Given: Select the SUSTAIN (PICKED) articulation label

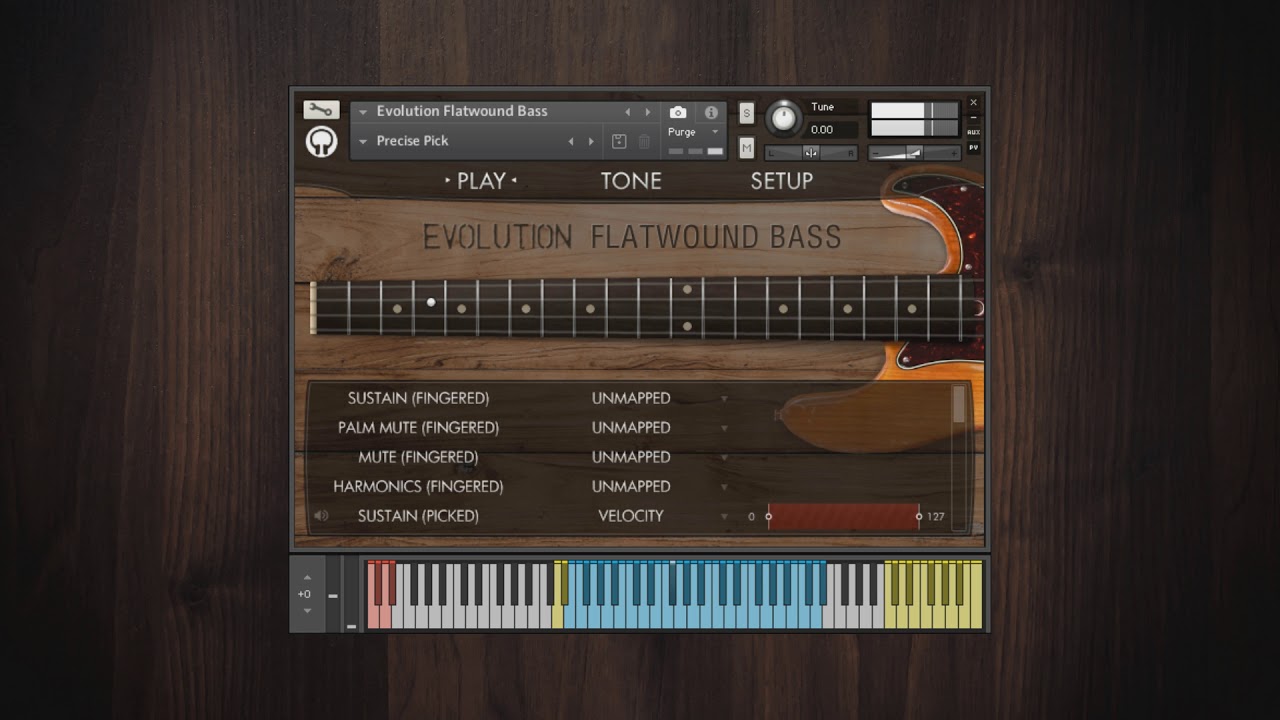Looking at the screenshot, I should coord(418,516).
